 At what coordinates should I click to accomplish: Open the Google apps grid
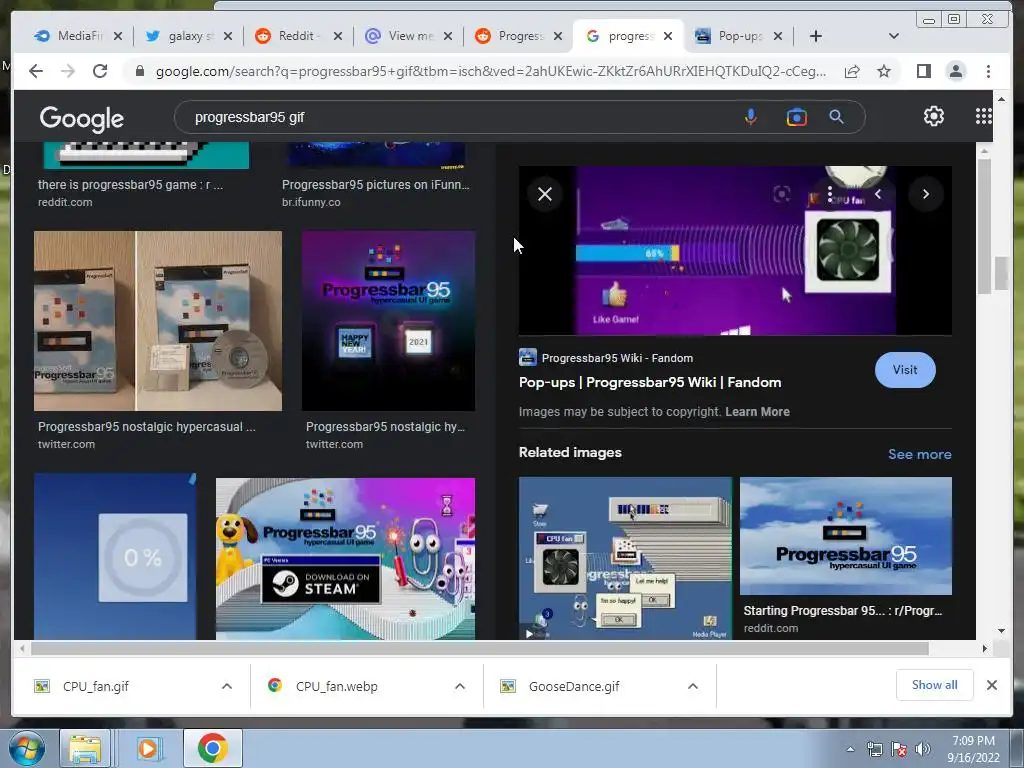click(984, 116)
